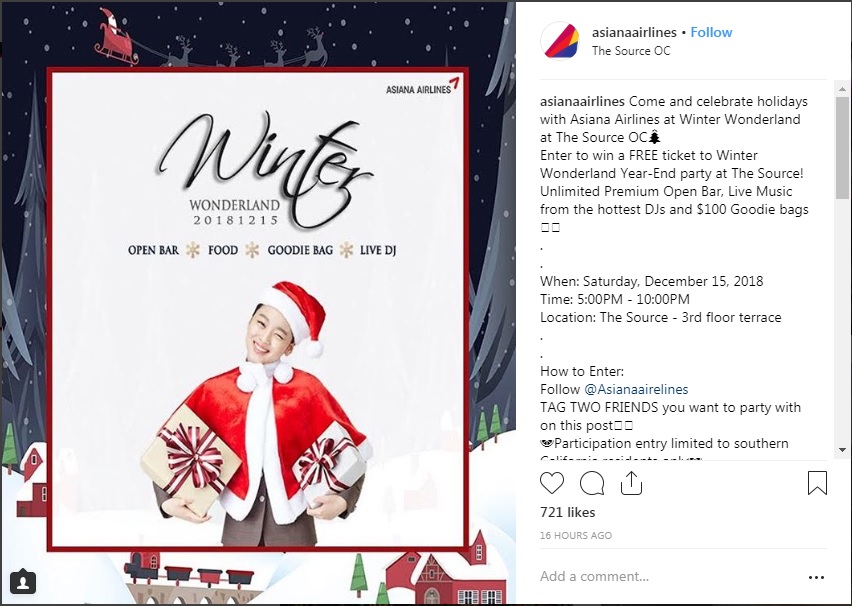Show tagged people icon on the photo

coord(23,582)
